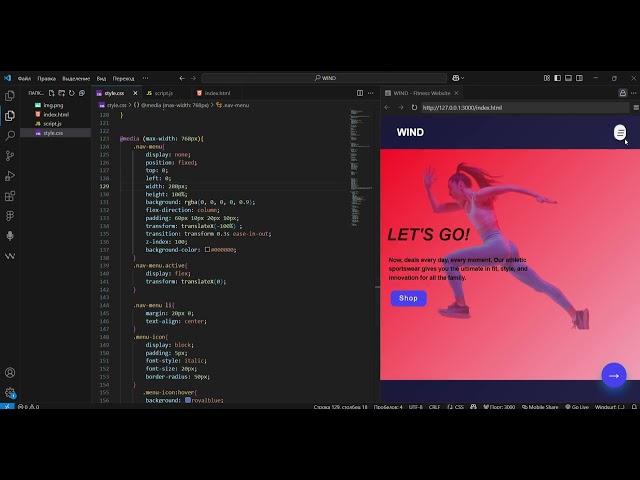Click the WIND command search box
This screenshot has width=640, height=480.
click(x=324, y=78)
